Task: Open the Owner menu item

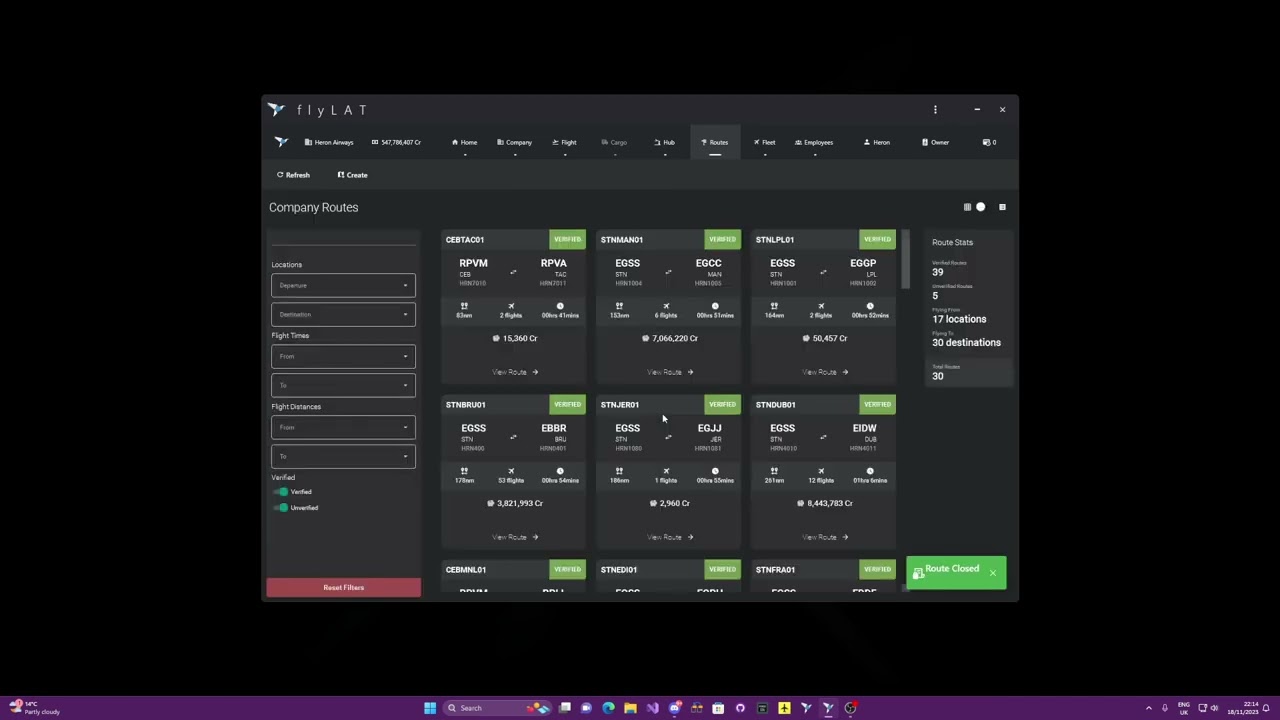Action: point(935,142)
